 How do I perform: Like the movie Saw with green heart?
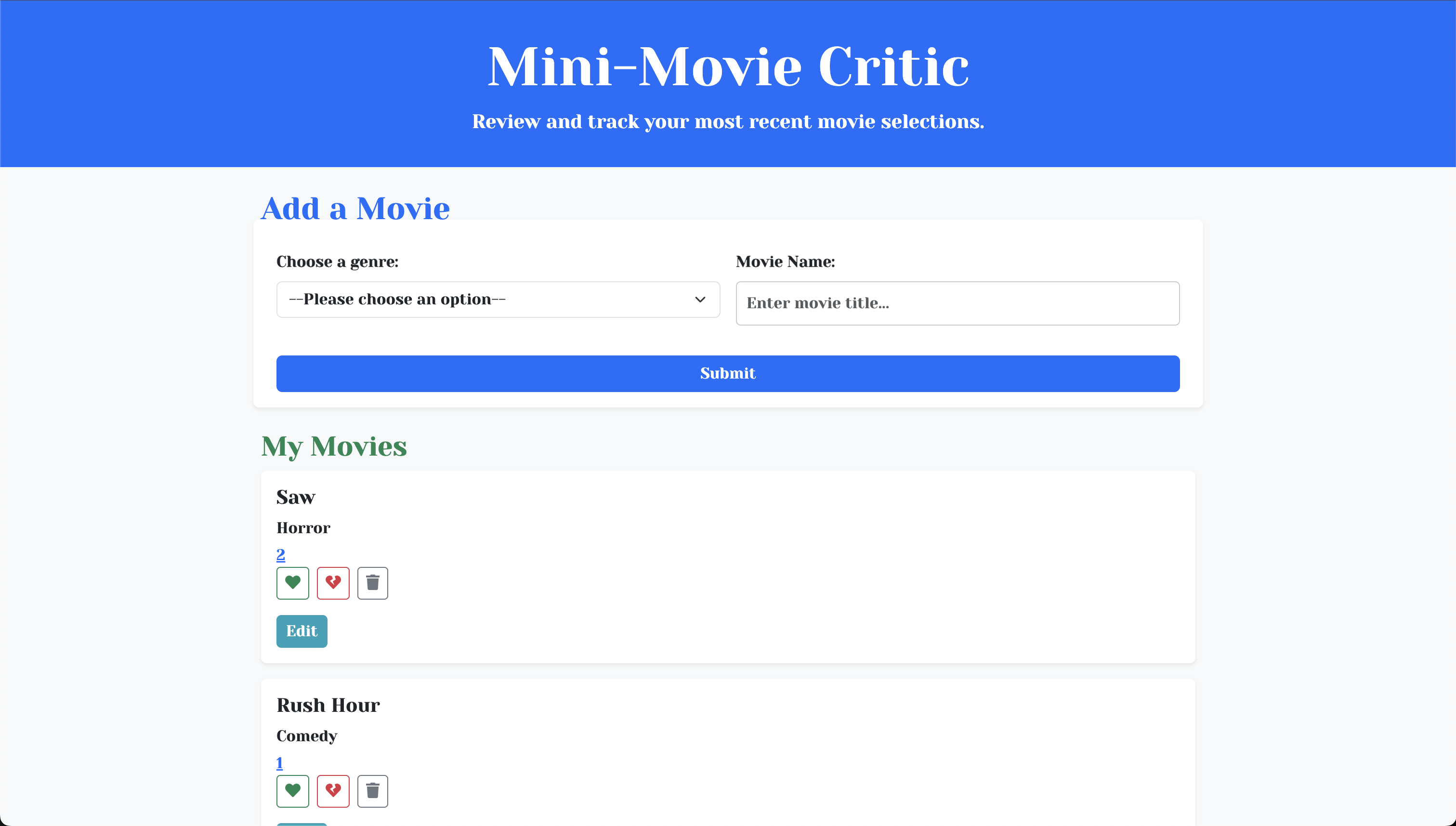(293, 583)
